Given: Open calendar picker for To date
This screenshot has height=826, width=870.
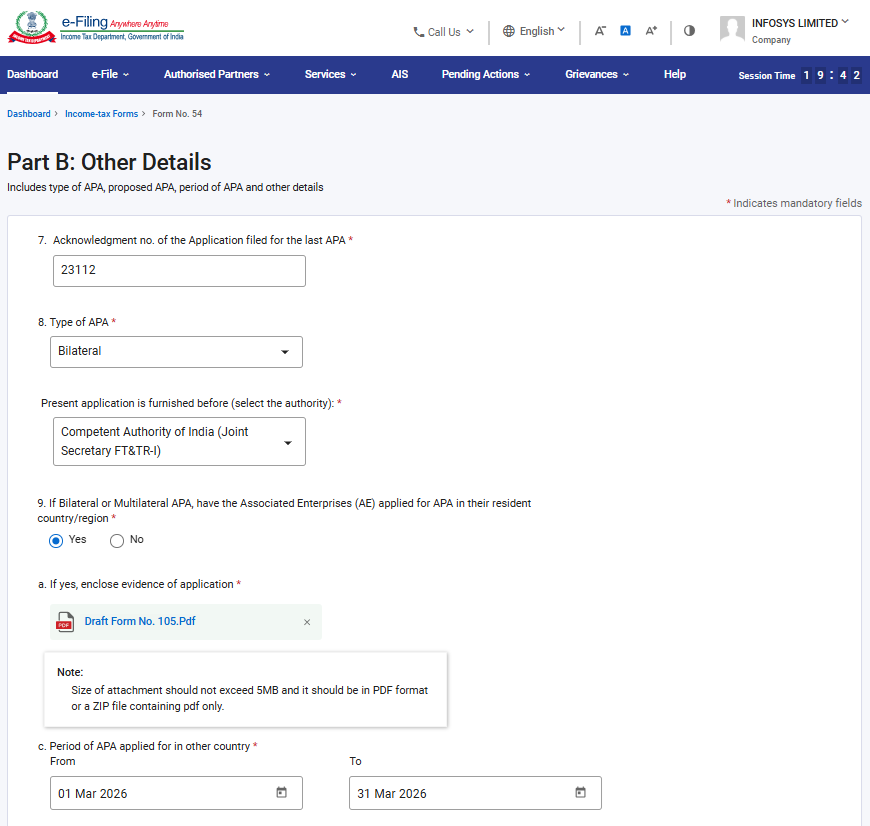Looking at the screenshot, I should 580,793.
